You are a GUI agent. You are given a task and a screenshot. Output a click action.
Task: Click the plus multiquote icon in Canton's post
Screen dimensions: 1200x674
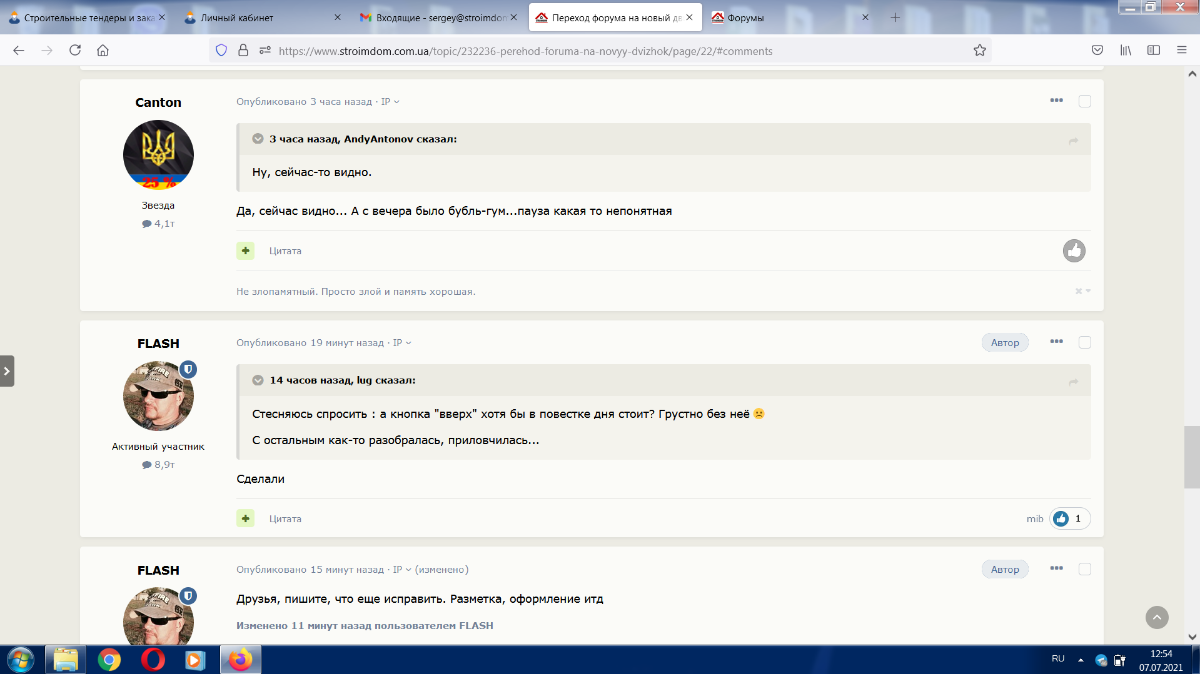click(x=245, y=250)
